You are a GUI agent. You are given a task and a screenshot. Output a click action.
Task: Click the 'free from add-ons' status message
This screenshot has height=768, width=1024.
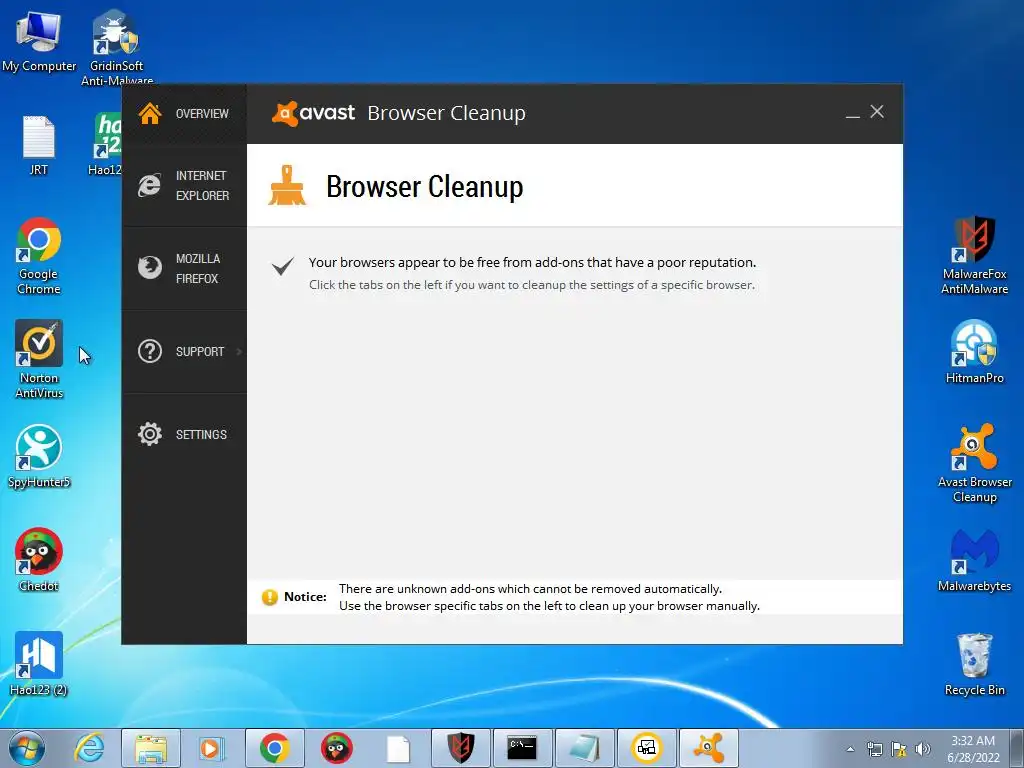tap(532, 263)
